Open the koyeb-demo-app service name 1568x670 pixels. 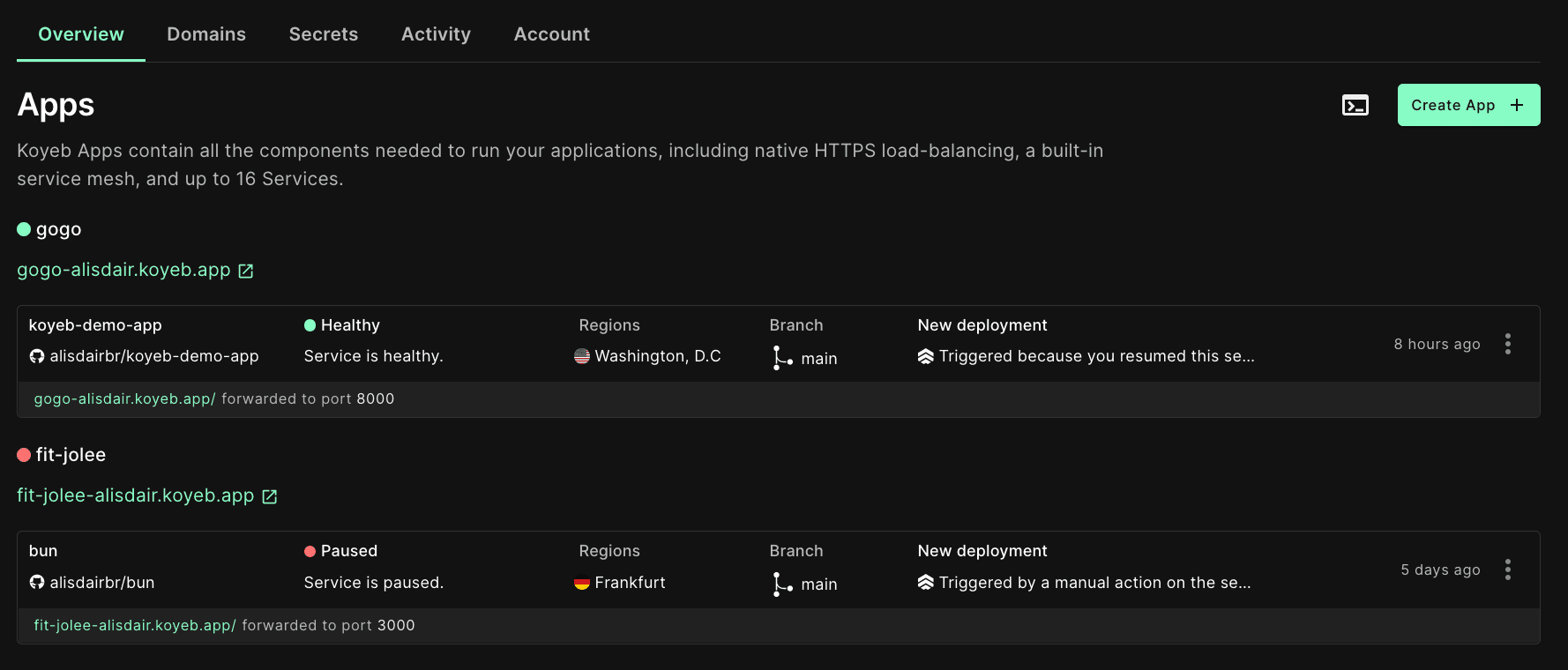[x=95, y=325]
